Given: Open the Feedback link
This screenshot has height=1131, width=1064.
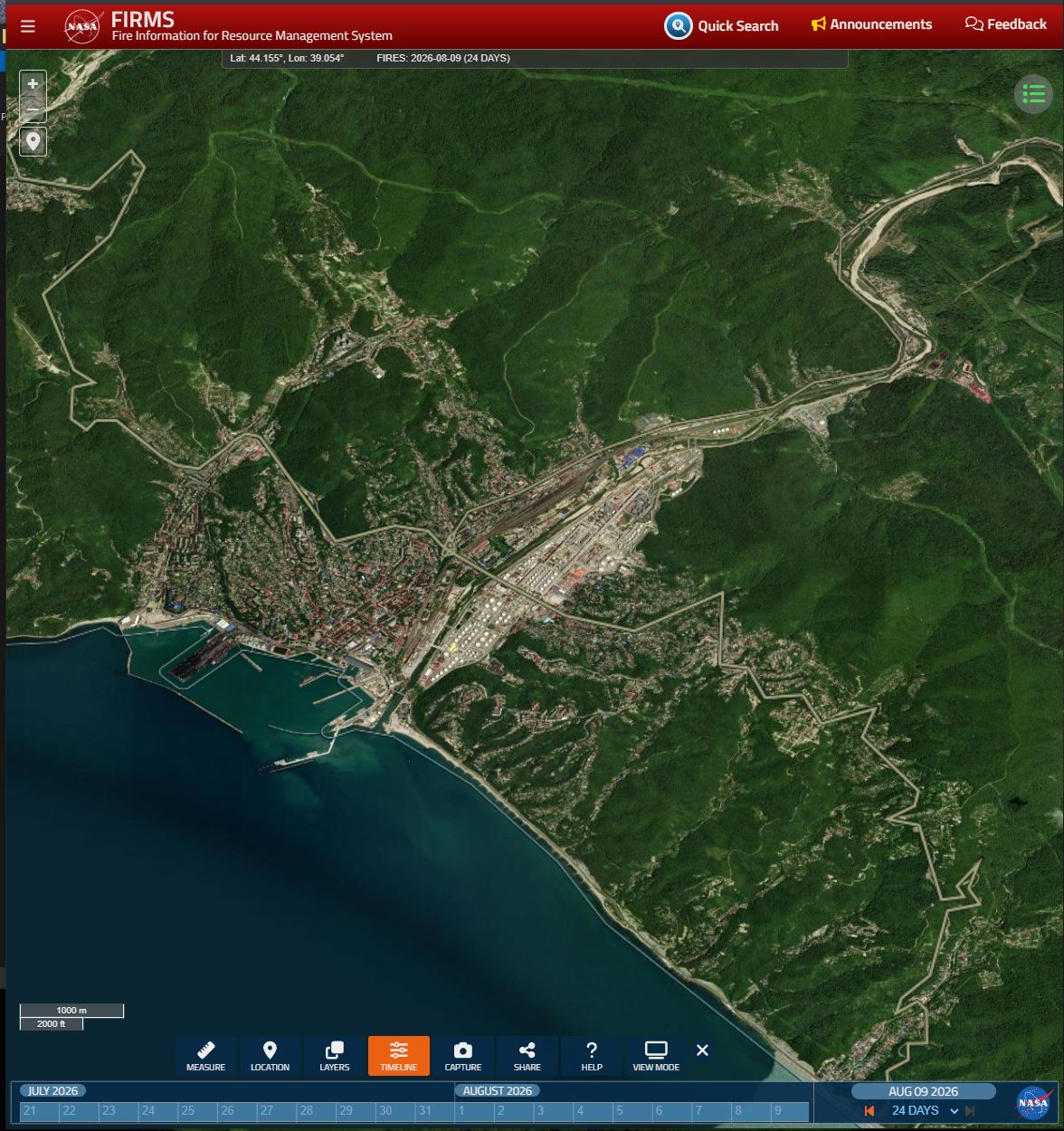Looking at the screenshot, I should [x=1006, y=24].
